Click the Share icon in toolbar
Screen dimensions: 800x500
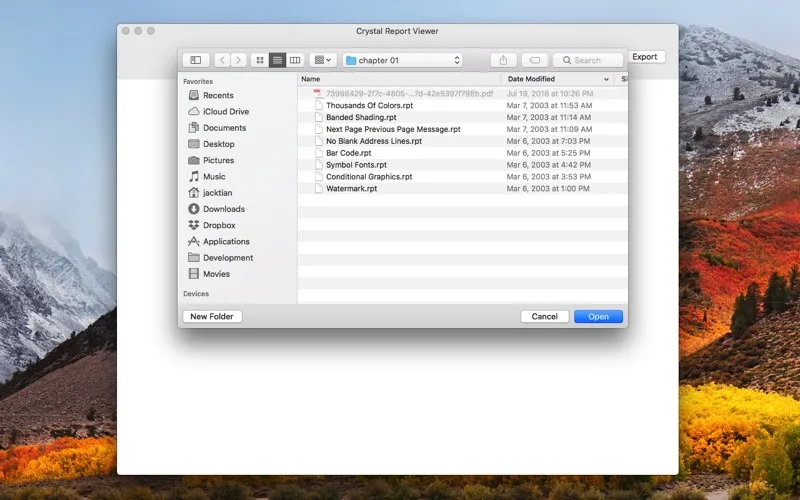click(x=504, y=60)
